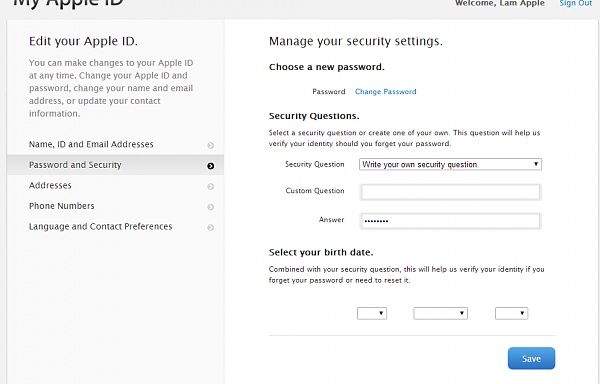Screen dimensions: 600x384
Task: Open the last birth date dropdown
Action: pos(511,313)
